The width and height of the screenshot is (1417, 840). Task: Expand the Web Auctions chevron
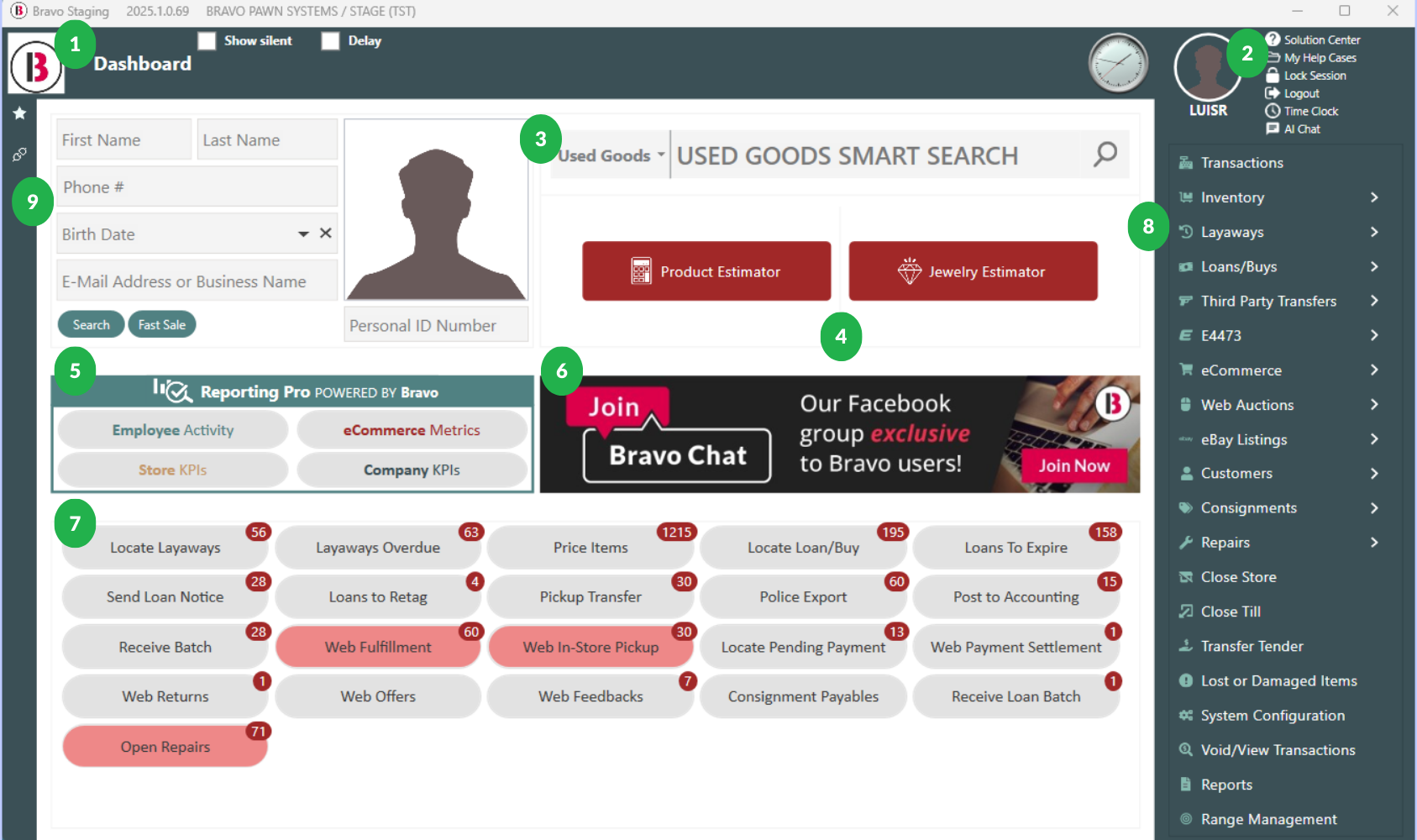1374,405
